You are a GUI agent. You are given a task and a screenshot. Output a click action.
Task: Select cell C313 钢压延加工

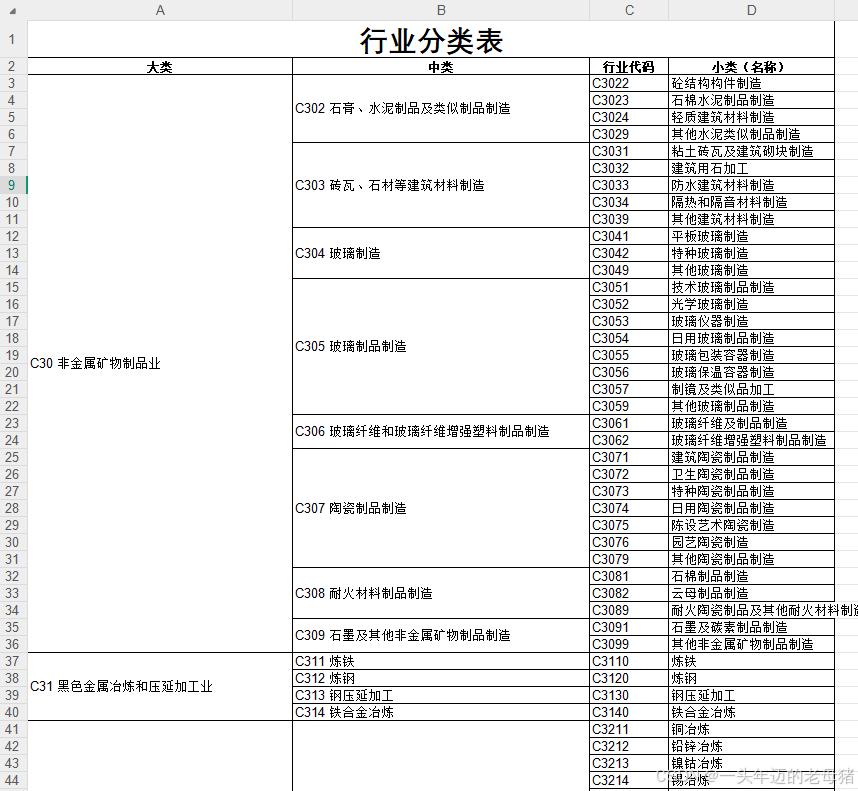pyautogui.click(x=441, y=695)
